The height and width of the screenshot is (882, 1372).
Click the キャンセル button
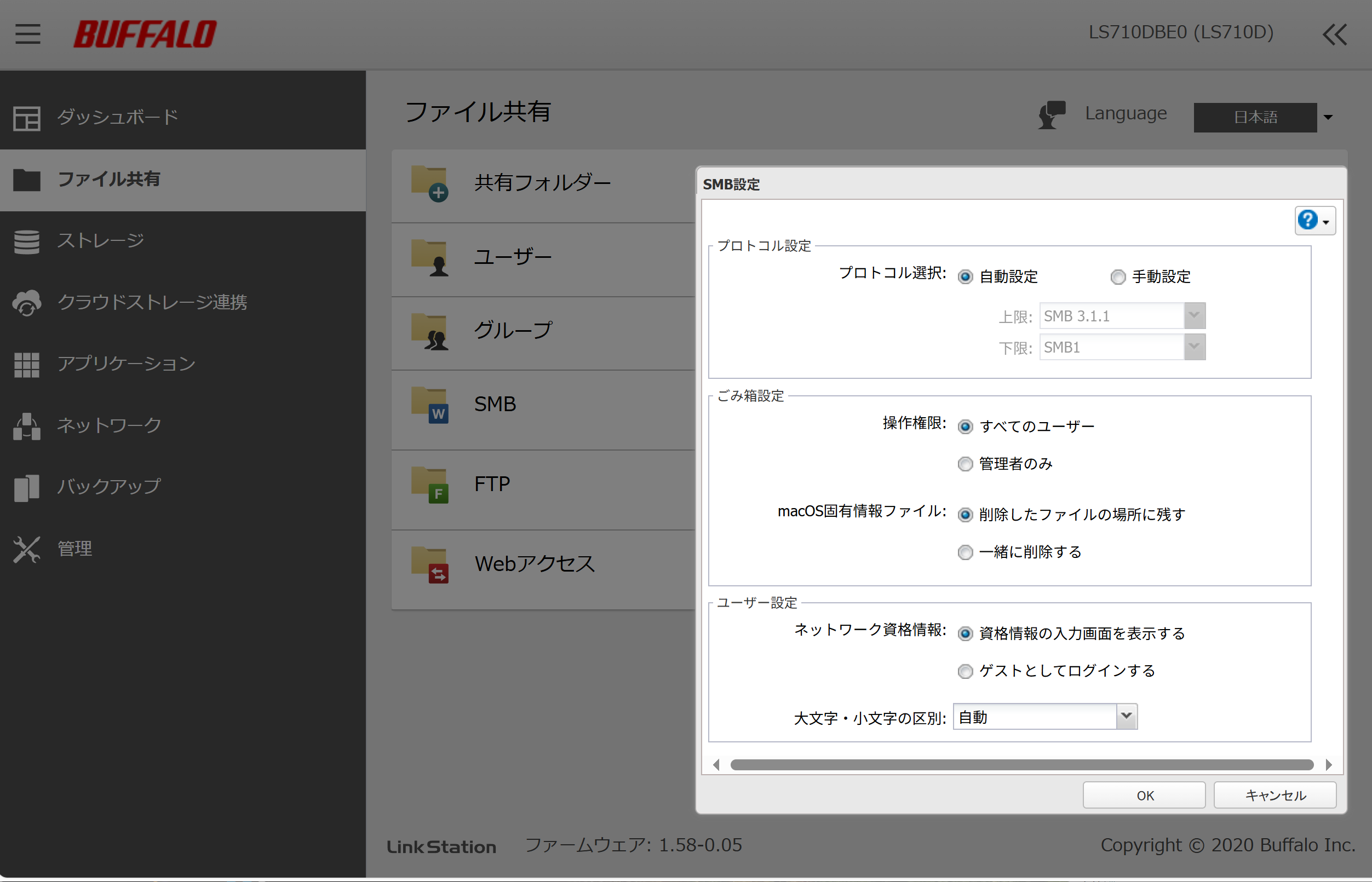coord(1275,795)
